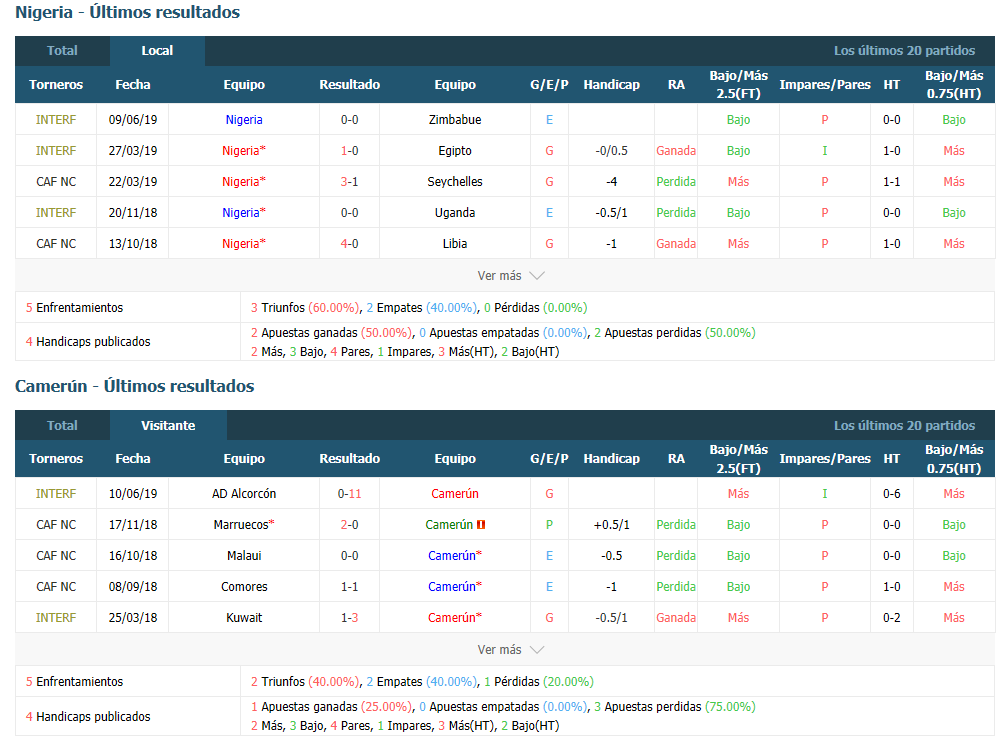The width and height of the screenshot is (1005, 742).
Task: Click Perdida in the Malaui row
Action: (676, 556)
